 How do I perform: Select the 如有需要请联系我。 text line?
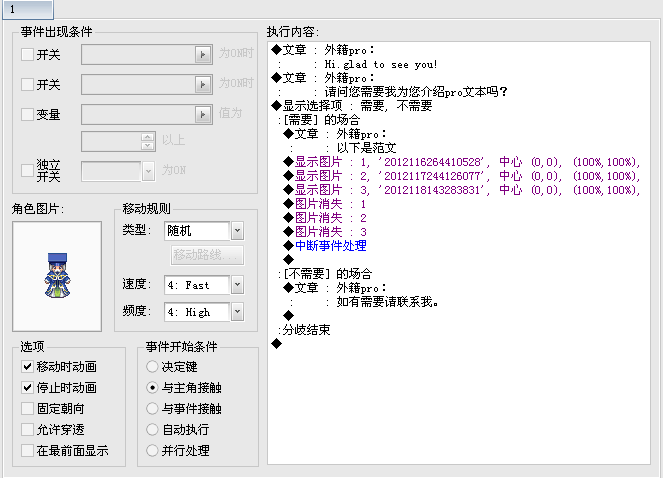tap(365, 302)
